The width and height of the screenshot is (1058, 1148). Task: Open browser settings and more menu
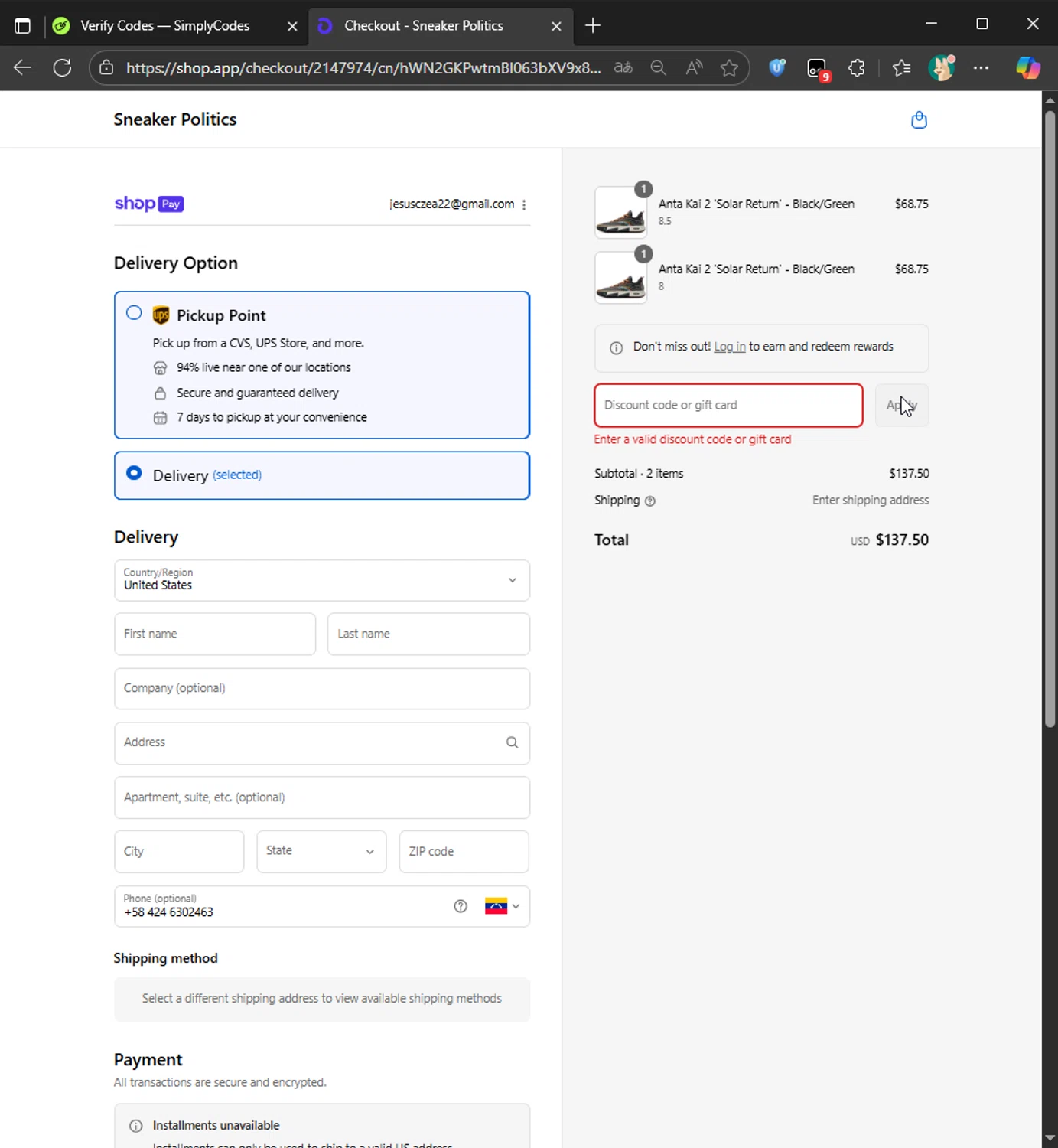coord(981,68)
